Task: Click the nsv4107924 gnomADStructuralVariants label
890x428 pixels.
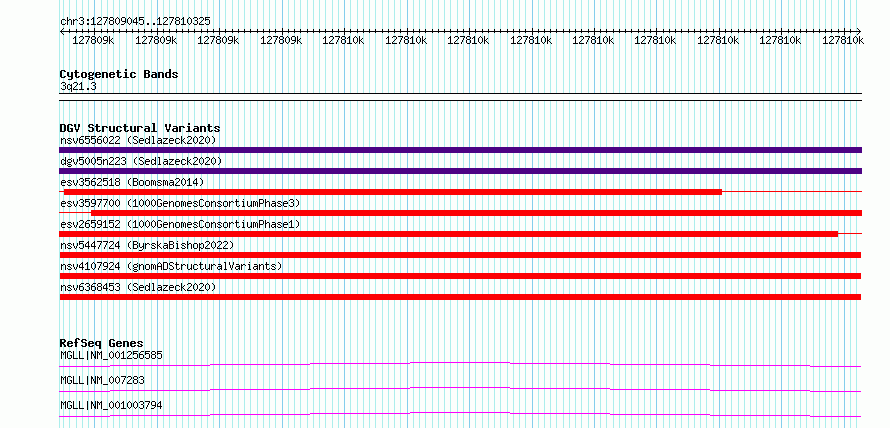Action: (171, 266)
